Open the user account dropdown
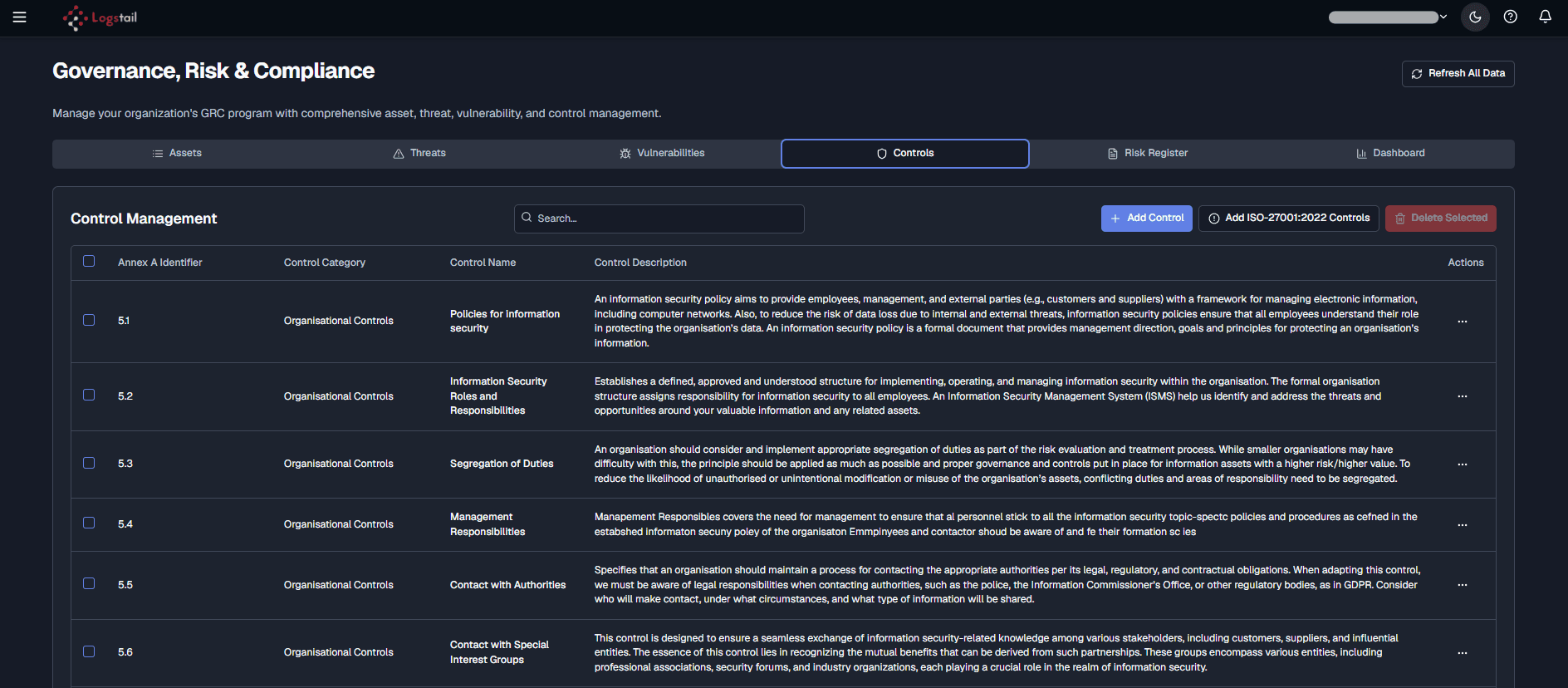1568x688 pixels. (1388, 17)
